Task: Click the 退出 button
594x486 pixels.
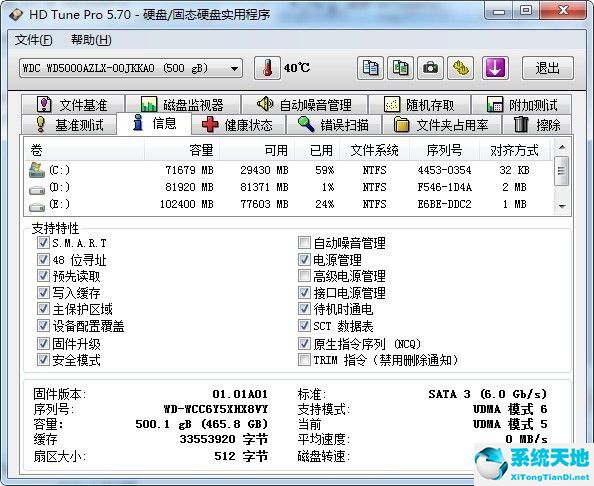Action: [548, 68]
